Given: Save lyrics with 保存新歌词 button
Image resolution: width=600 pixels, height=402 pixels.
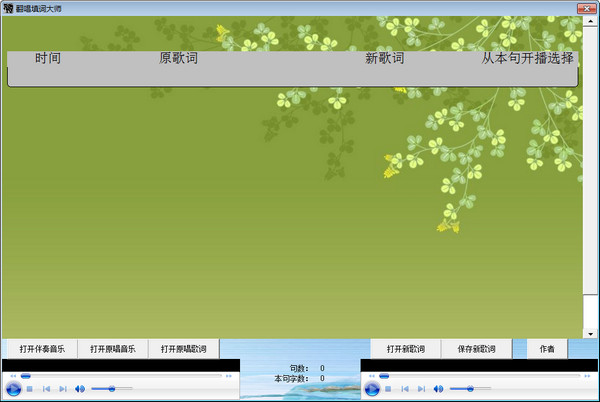Looking at the screenshot, I should [476, 349].
